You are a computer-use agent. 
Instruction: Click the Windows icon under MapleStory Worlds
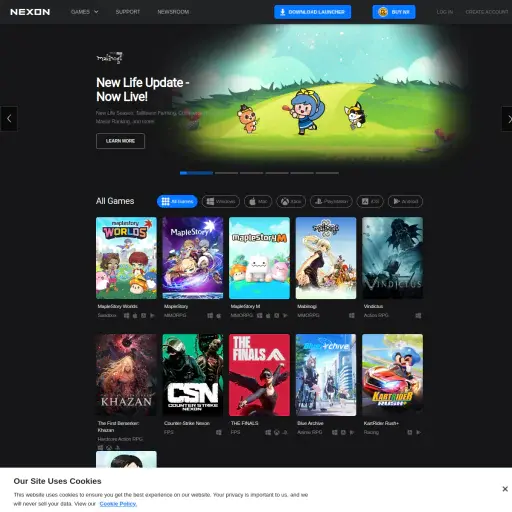click(x=127, y=315)
